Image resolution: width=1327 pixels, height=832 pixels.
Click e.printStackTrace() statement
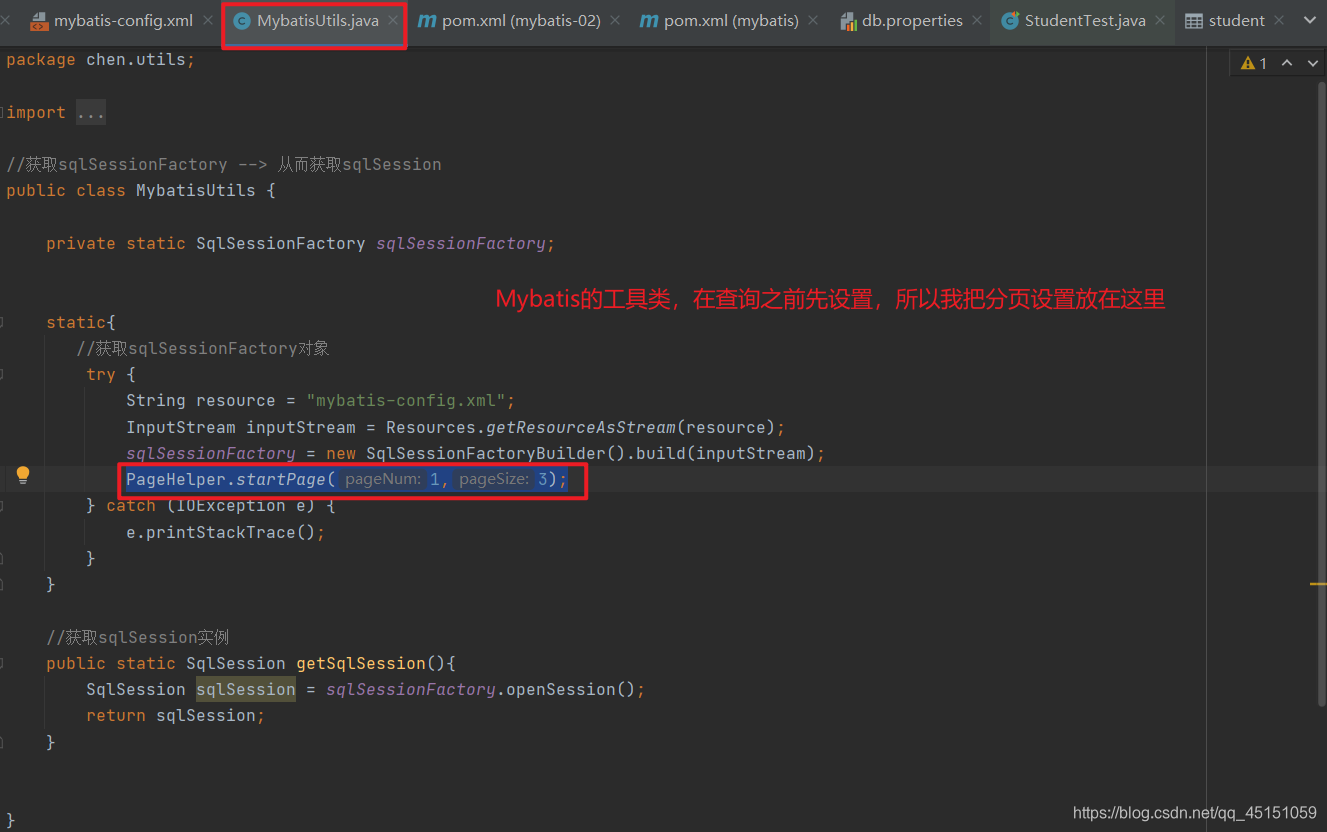[225, 532]
